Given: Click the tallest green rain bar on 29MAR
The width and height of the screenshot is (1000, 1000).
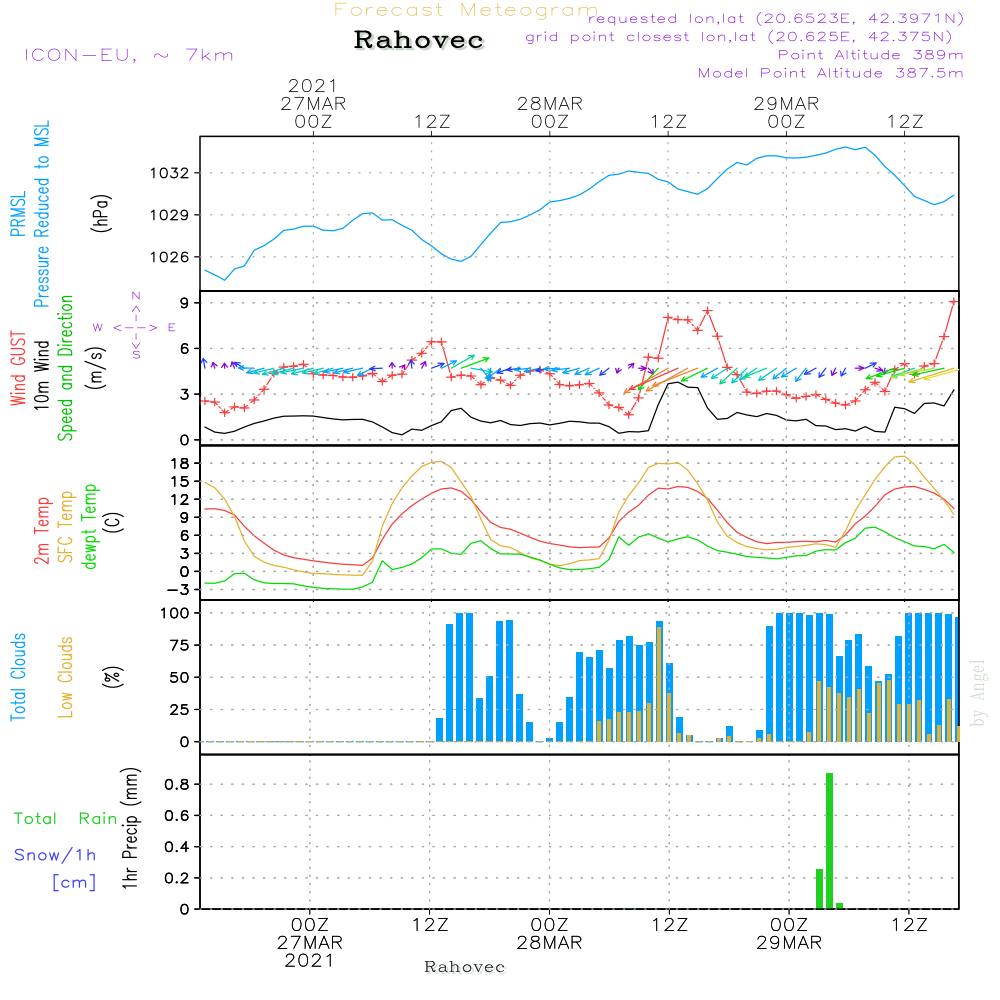Looking at the screenshot, I should pos(830,841).
